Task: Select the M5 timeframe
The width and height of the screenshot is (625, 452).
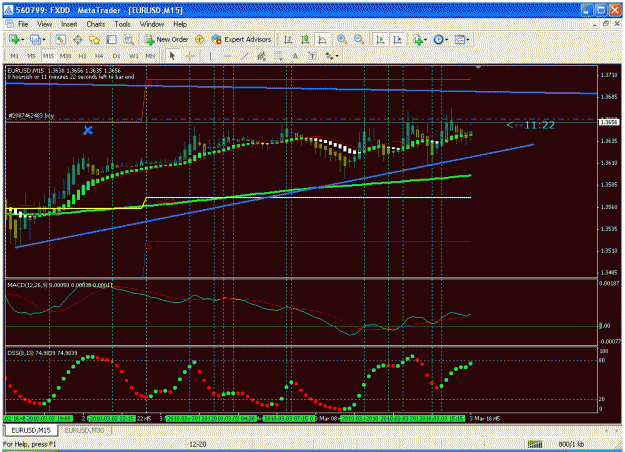Action: (x=31, y=56)
